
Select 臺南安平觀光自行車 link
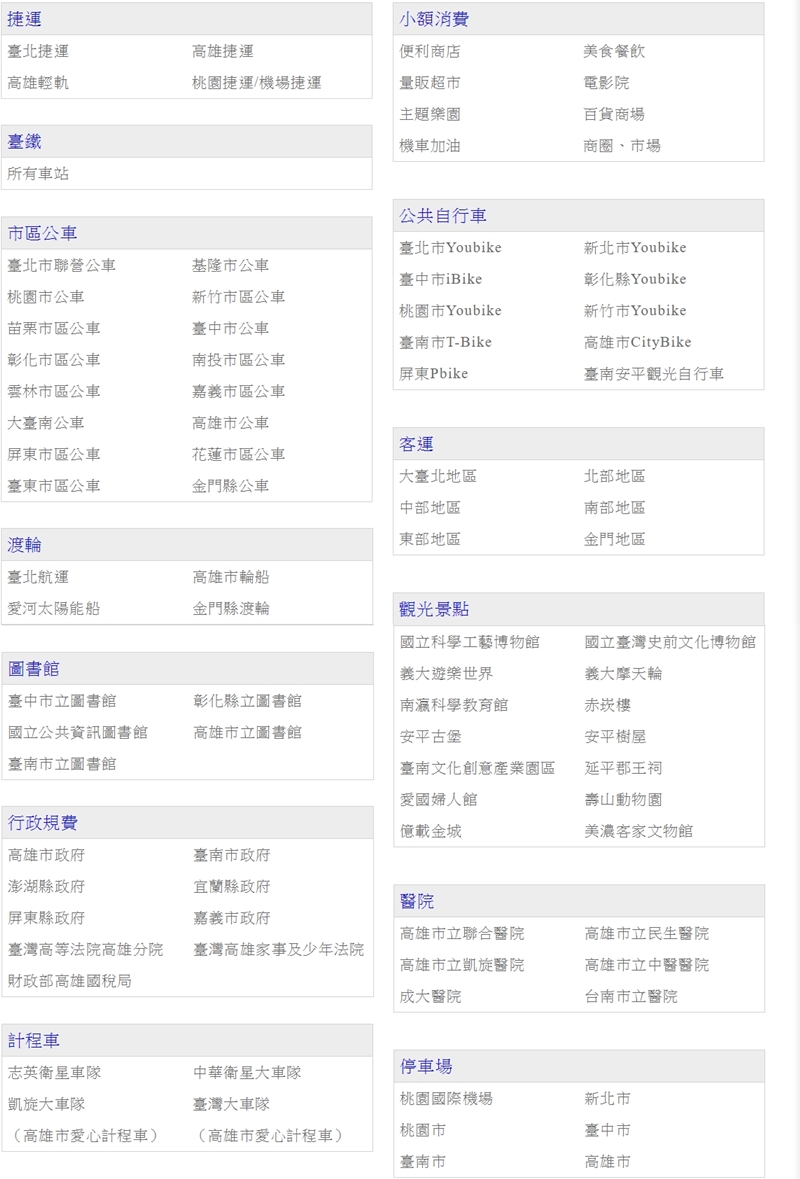pos(654,374)
